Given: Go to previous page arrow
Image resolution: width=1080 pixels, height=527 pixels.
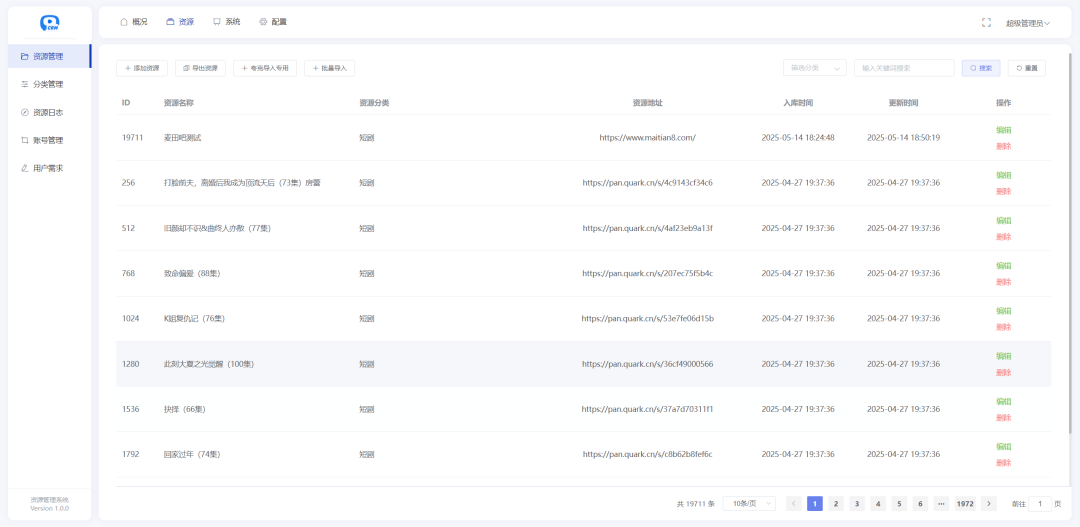Looking at the screenshot, I should pos(793,504).
